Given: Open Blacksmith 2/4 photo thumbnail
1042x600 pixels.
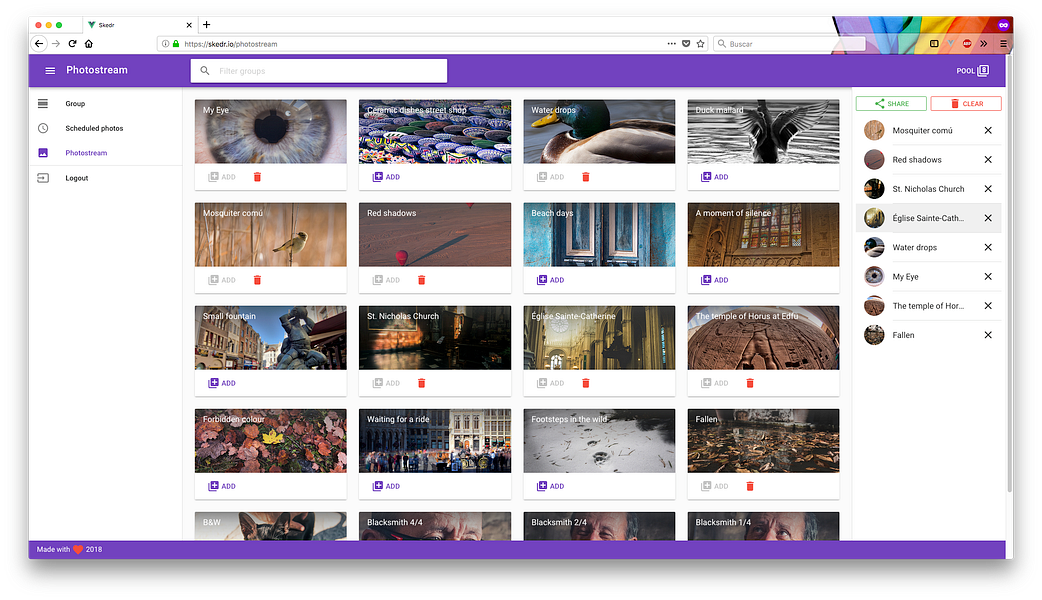Looking at the screenshot, I should pyautogui.click(x=599, y=526).
